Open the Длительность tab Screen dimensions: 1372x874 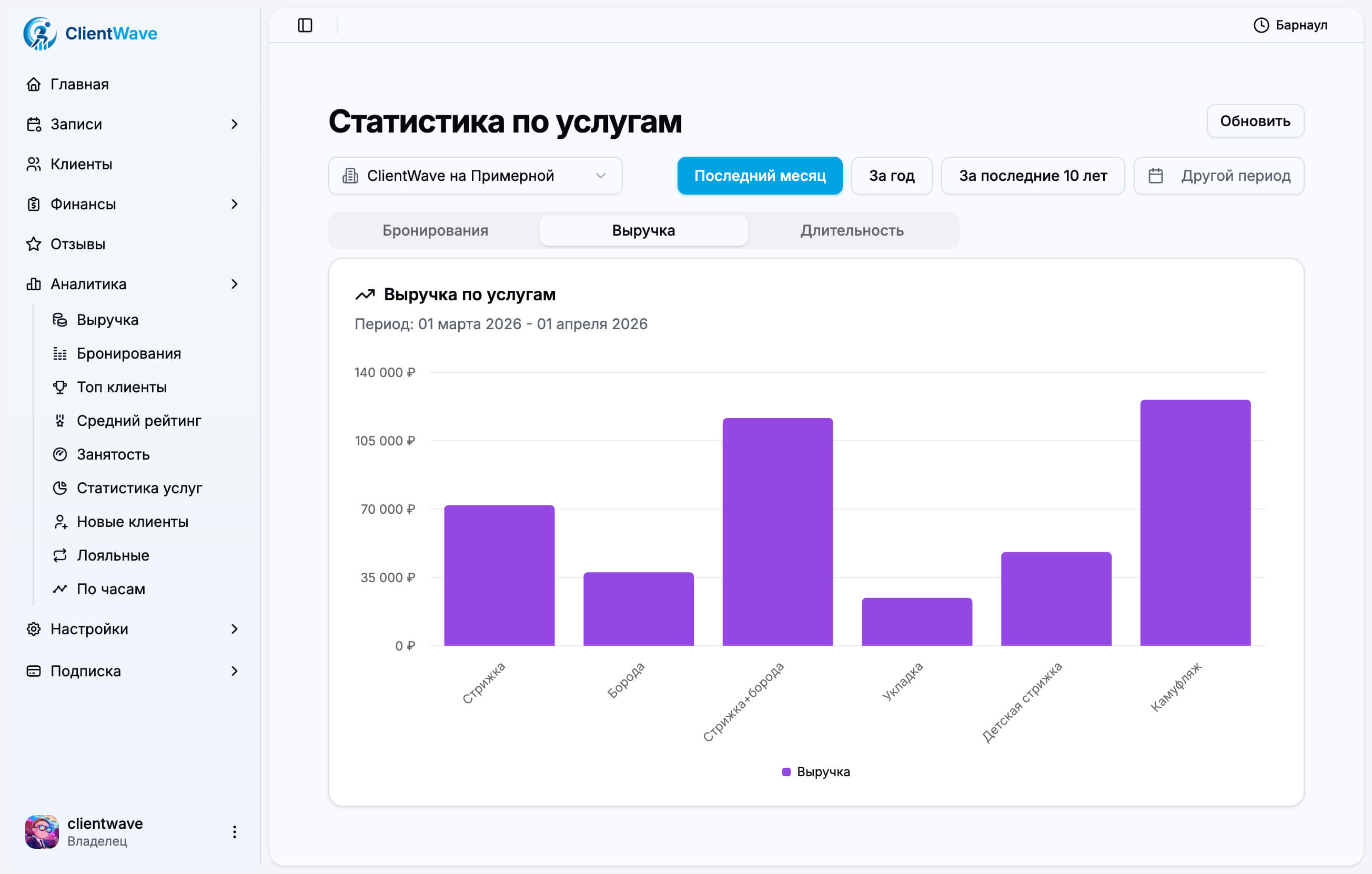pos(851,230)
